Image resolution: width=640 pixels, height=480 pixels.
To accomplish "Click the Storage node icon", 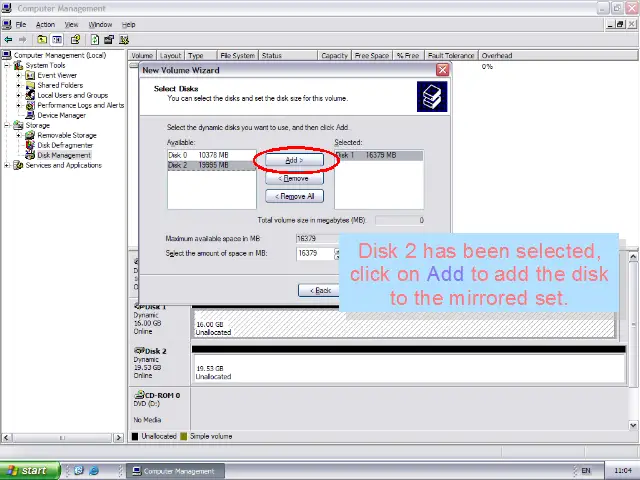I will 18,125.
